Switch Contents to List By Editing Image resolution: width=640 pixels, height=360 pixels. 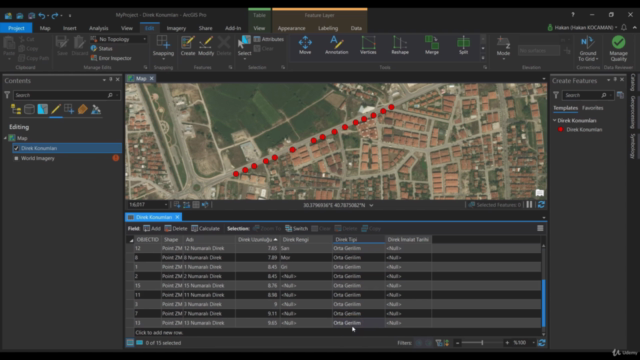(56, 109)
